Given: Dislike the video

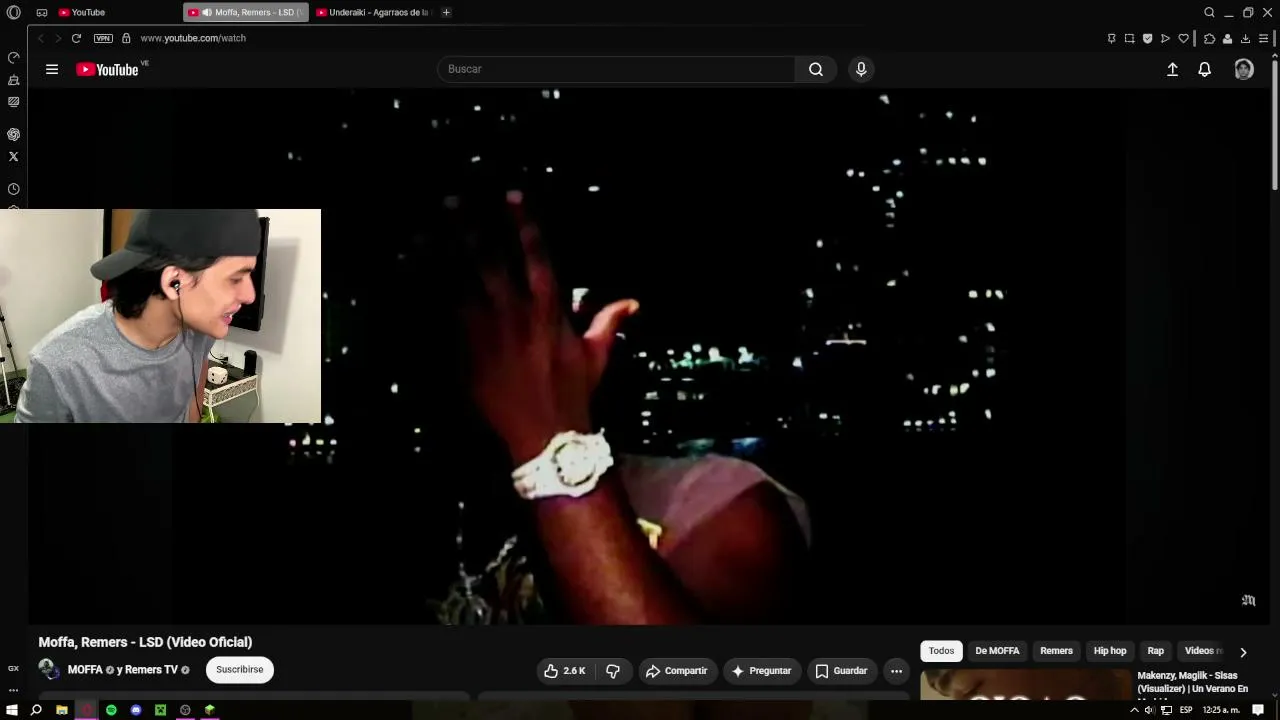Looking at the screenshot, I should click(613, 671).
